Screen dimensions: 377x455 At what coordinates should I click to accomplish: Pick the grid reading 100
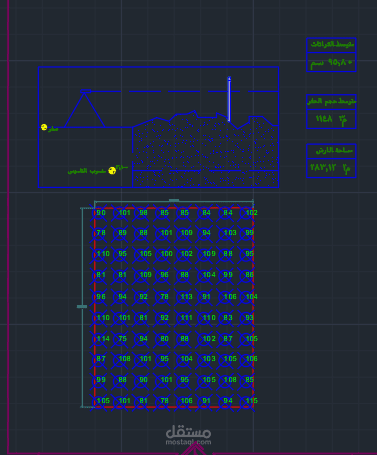tap(166, 254)
